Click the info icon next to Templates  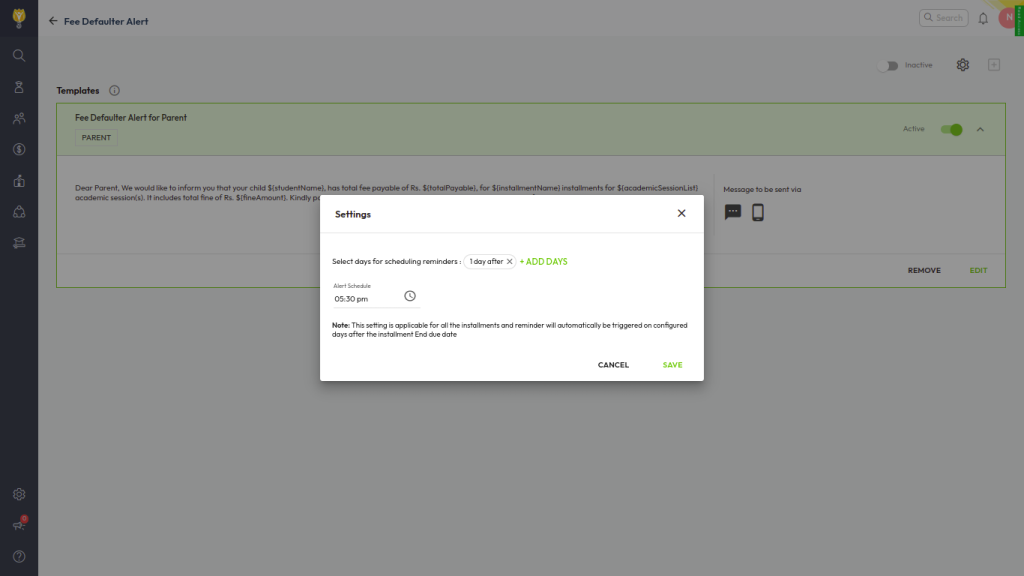[114, 91]
